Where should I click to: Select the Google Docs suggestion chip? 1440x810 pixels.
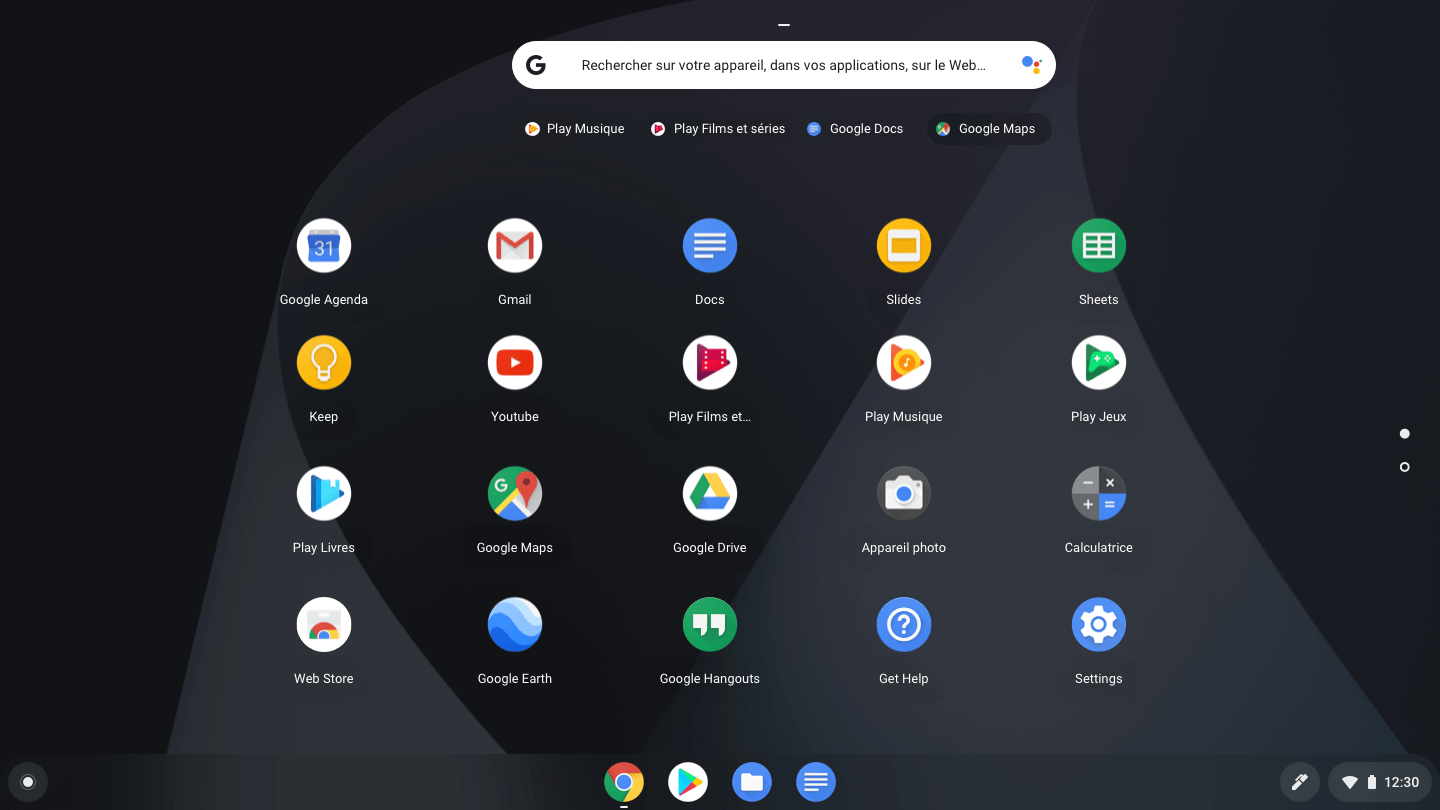pos(855,129)
